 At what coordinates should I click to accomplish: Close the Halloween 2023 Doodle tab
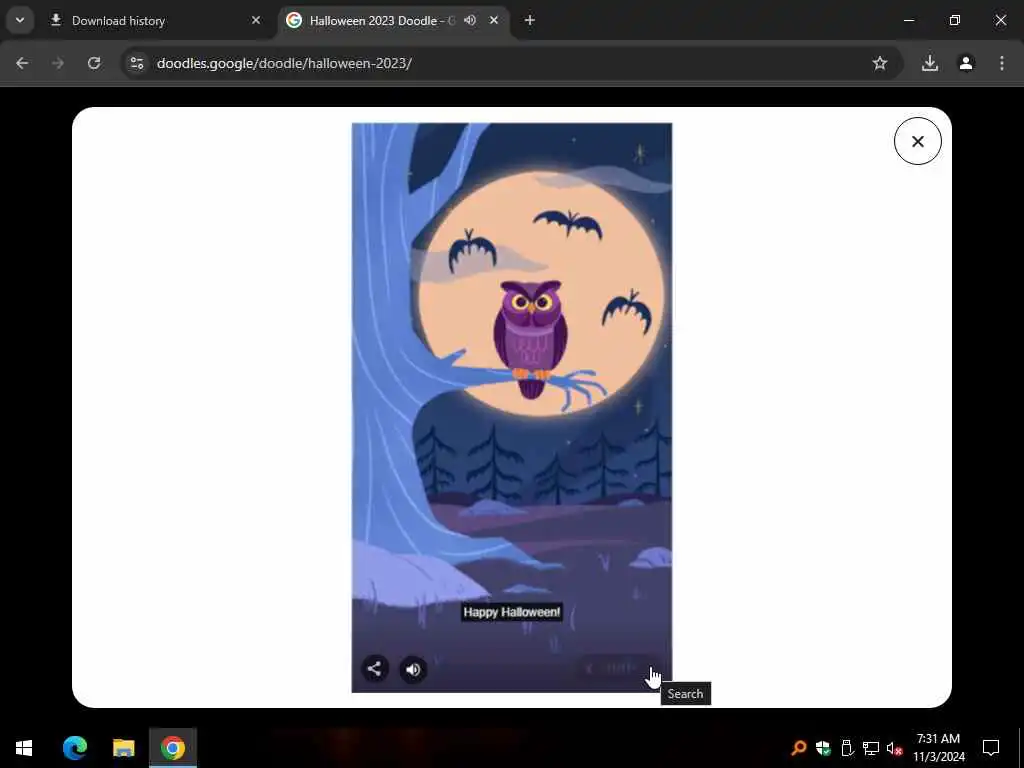tap(494, 20)
